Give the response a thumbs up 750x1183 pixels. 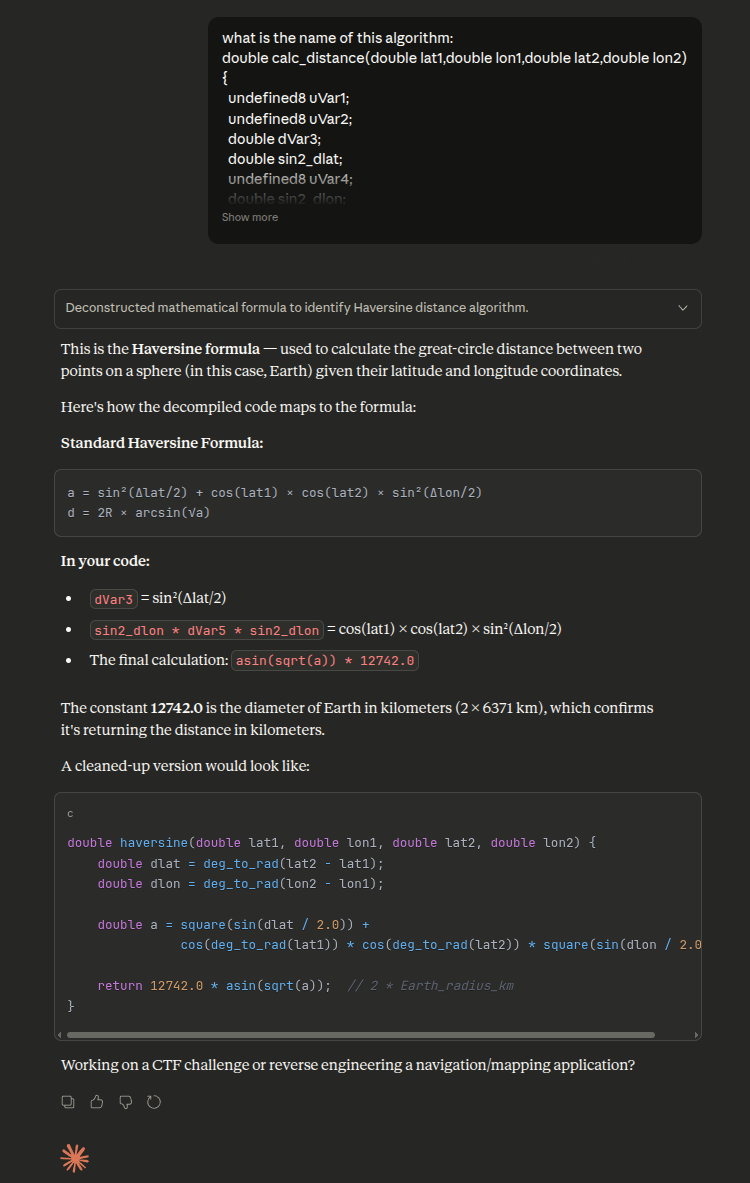(x=97, y=1102)
